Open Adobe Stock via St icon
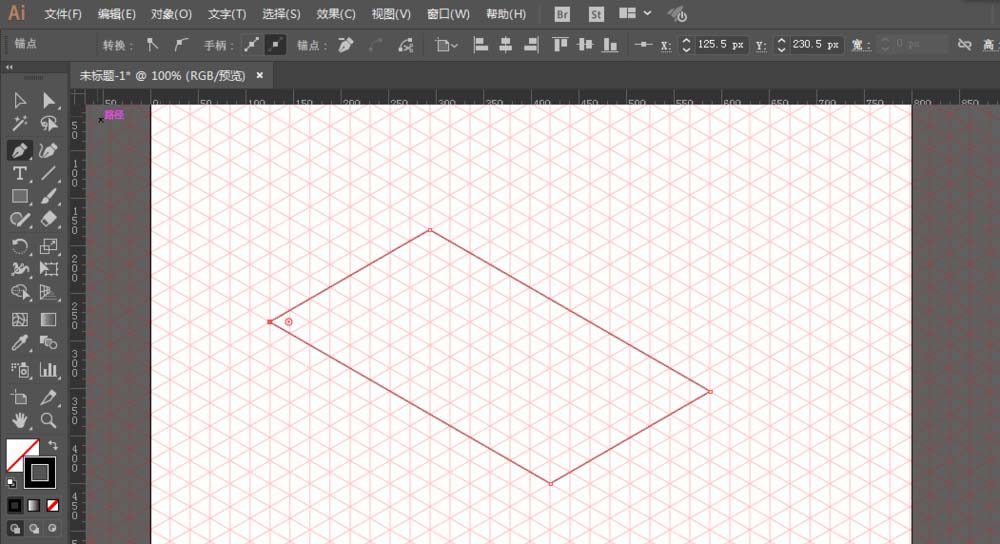Image resolution: width=1000 pixels, height=544 pixels. pyautogui.click(x=596, y=14)
